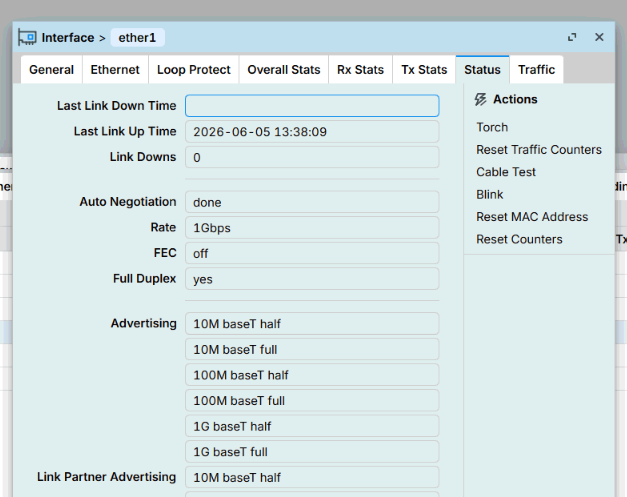Click the Rate field showing 1Gbps
Image resolution: width=627 pixels, height=497 pixels.
click(312, 228)
